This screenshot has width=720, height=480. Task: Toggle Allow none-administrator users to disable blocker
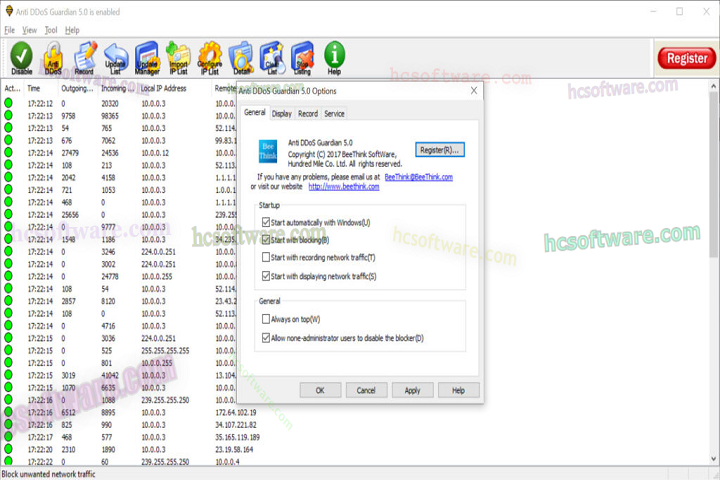265,338
